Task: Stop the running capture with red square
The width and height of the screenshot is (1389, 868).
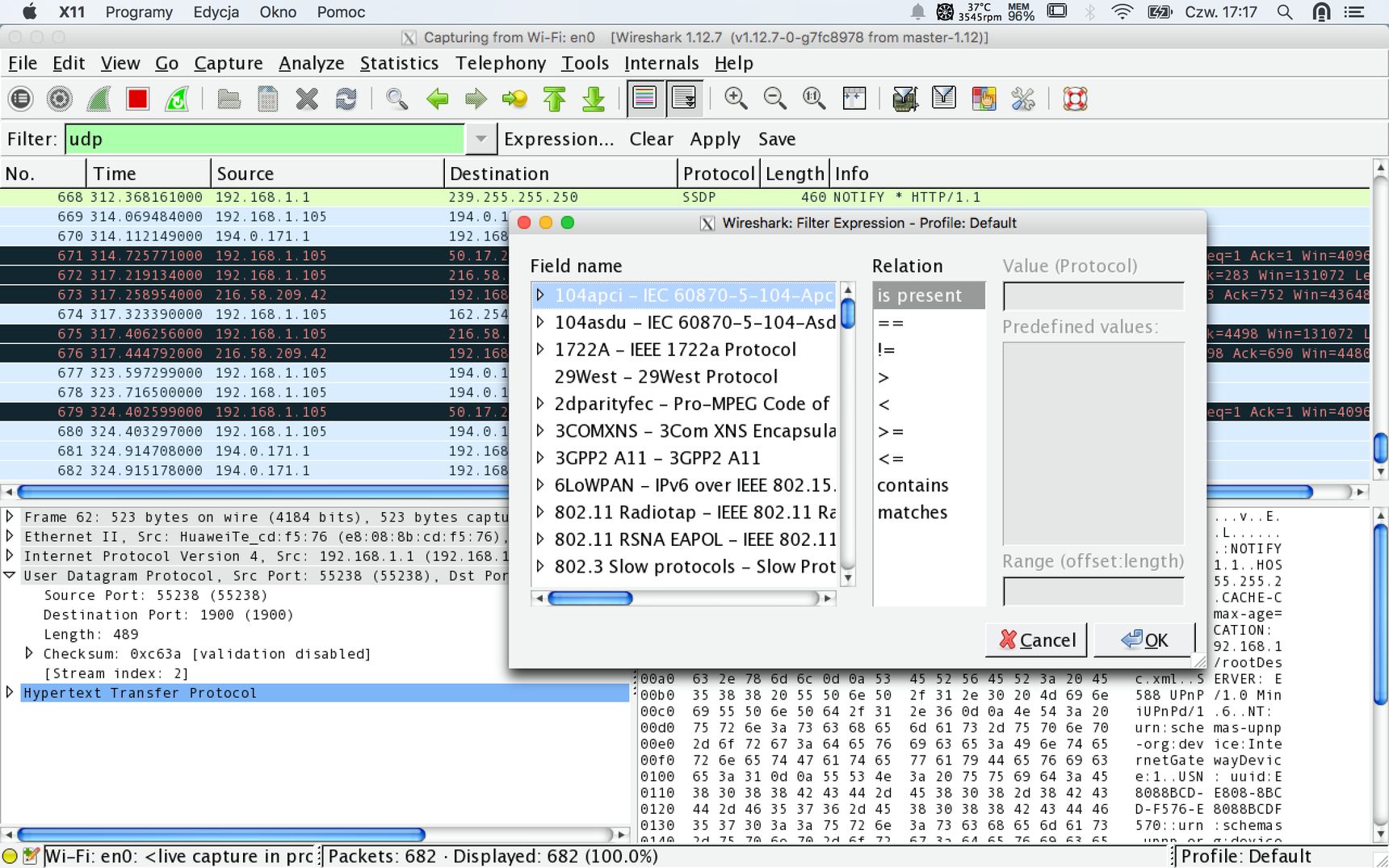Action: coord(137,99)
